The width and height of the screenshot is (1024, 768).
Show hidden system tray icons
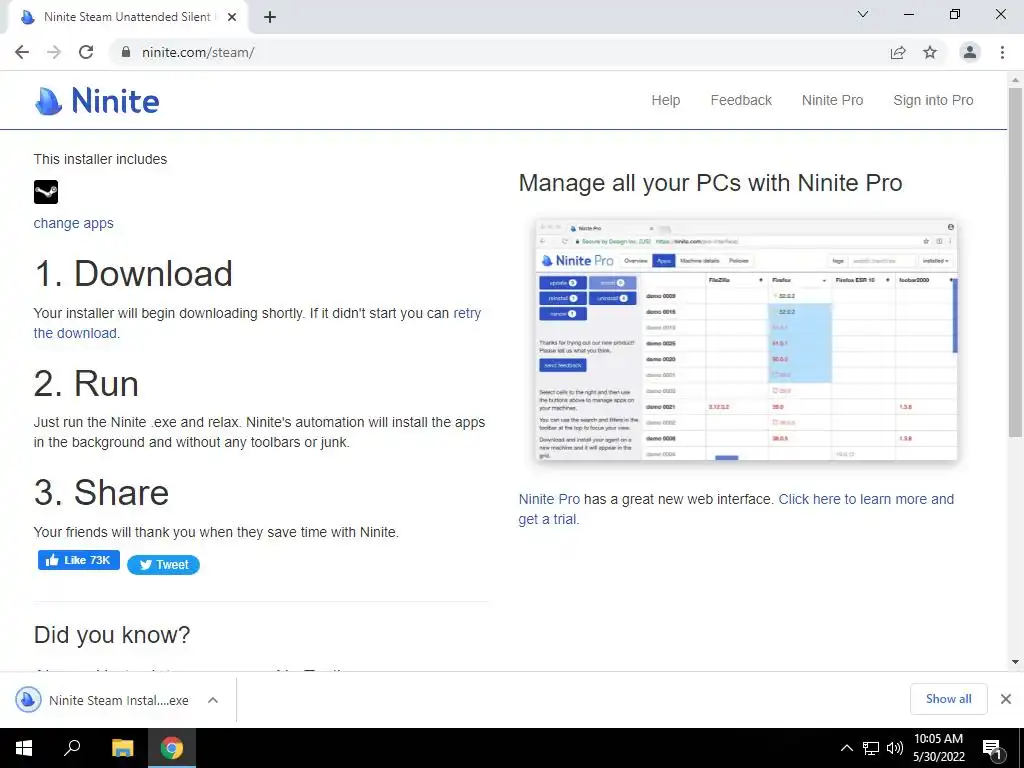point(846,748)
